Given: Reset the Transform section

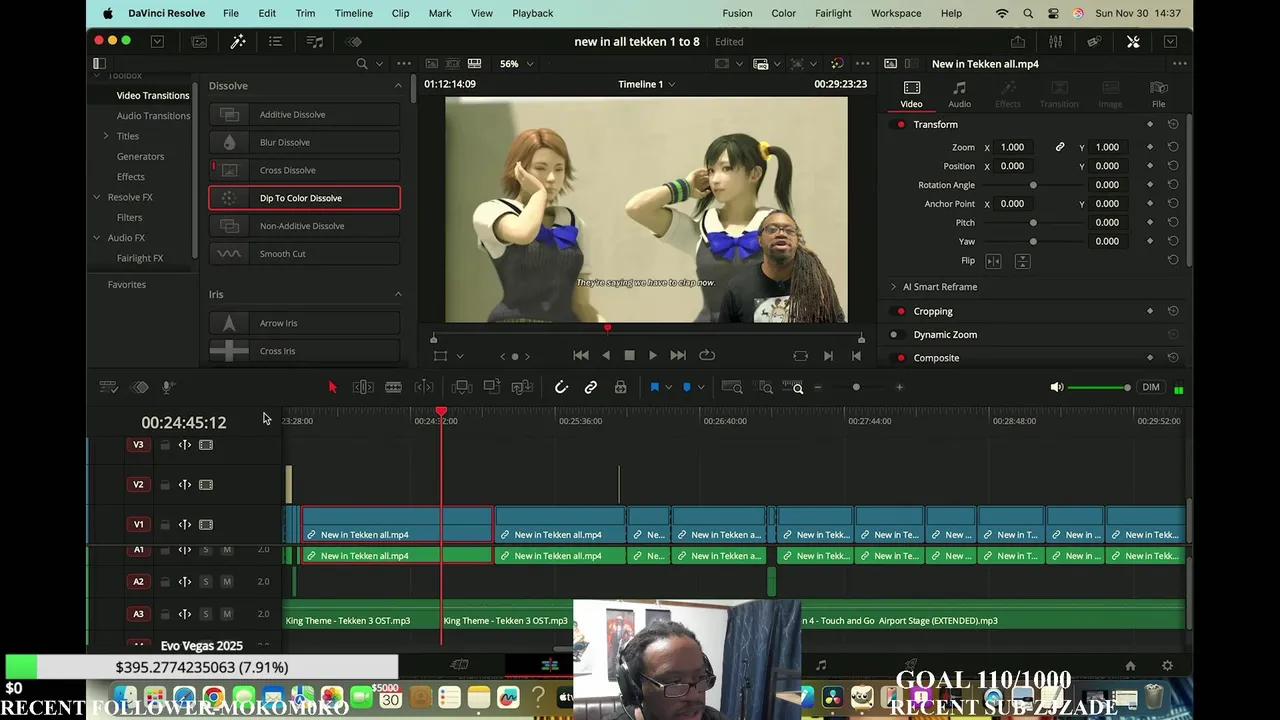Looking at the screenshot, I should pos(1173,124).
